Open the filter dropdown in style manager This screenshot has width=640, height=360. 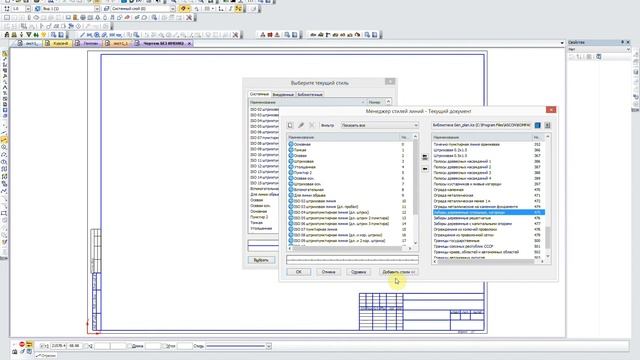[x=380, y=125]
